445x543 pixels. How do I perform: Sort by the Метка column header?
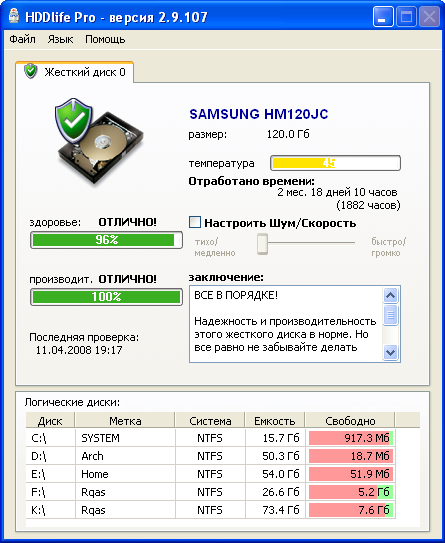[125, 421]
